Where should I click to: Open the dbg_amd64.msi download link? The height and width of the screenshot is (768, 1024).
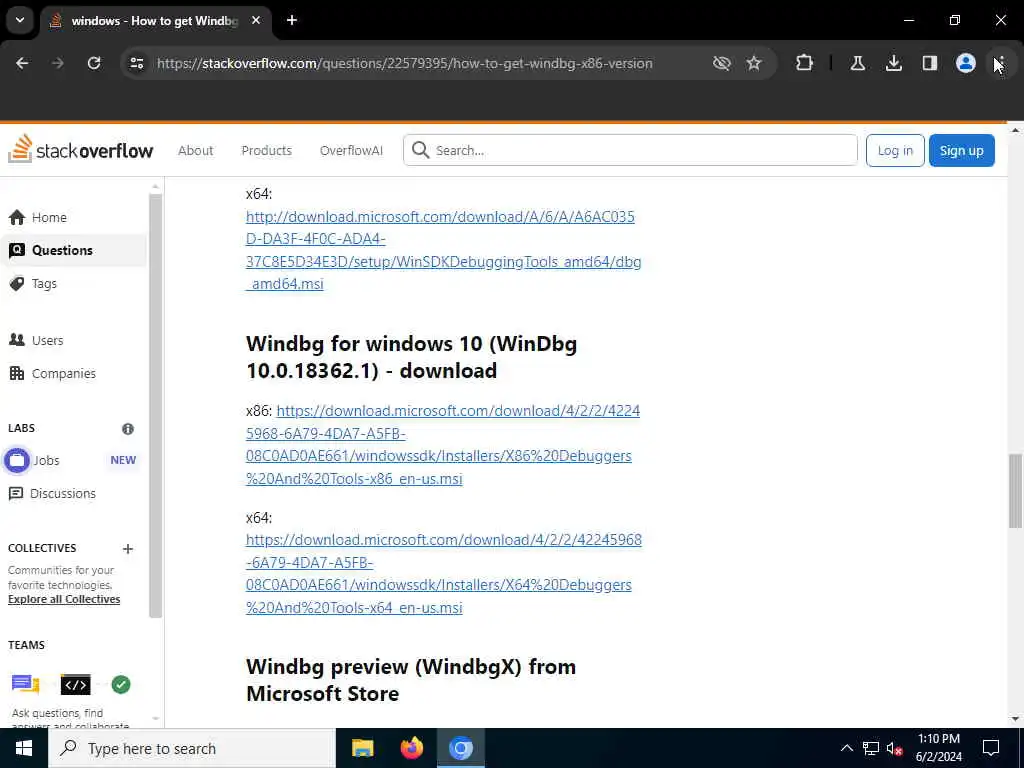pyautogui.click(x=443, y=250)
